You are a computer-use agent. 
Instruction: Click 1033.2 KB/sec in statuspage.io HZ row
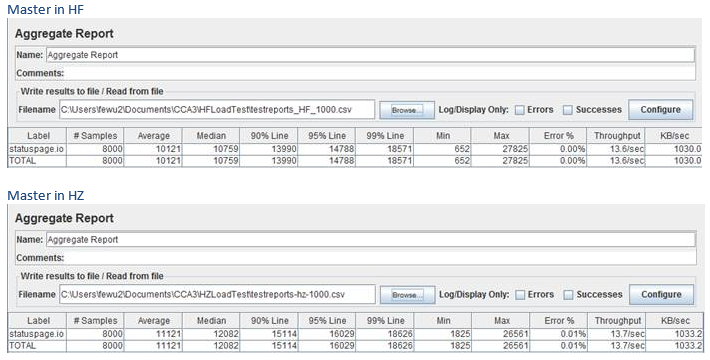click(687, 334)
